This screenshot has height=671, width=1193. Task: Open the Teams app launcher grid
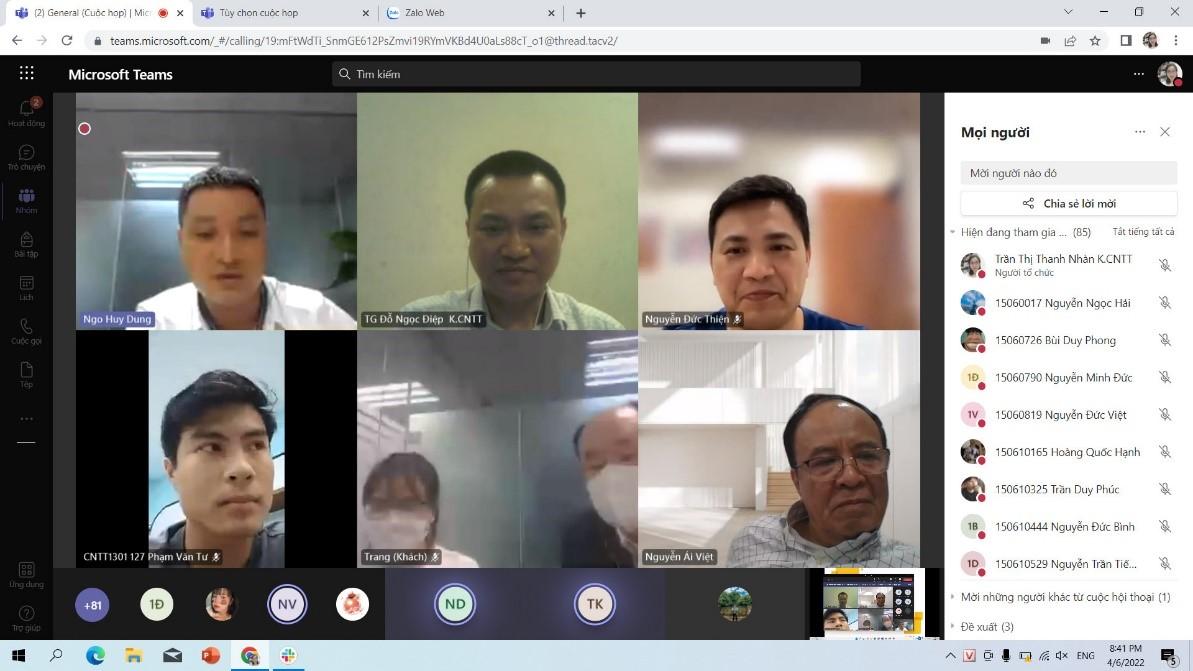[x=26, y=73]
